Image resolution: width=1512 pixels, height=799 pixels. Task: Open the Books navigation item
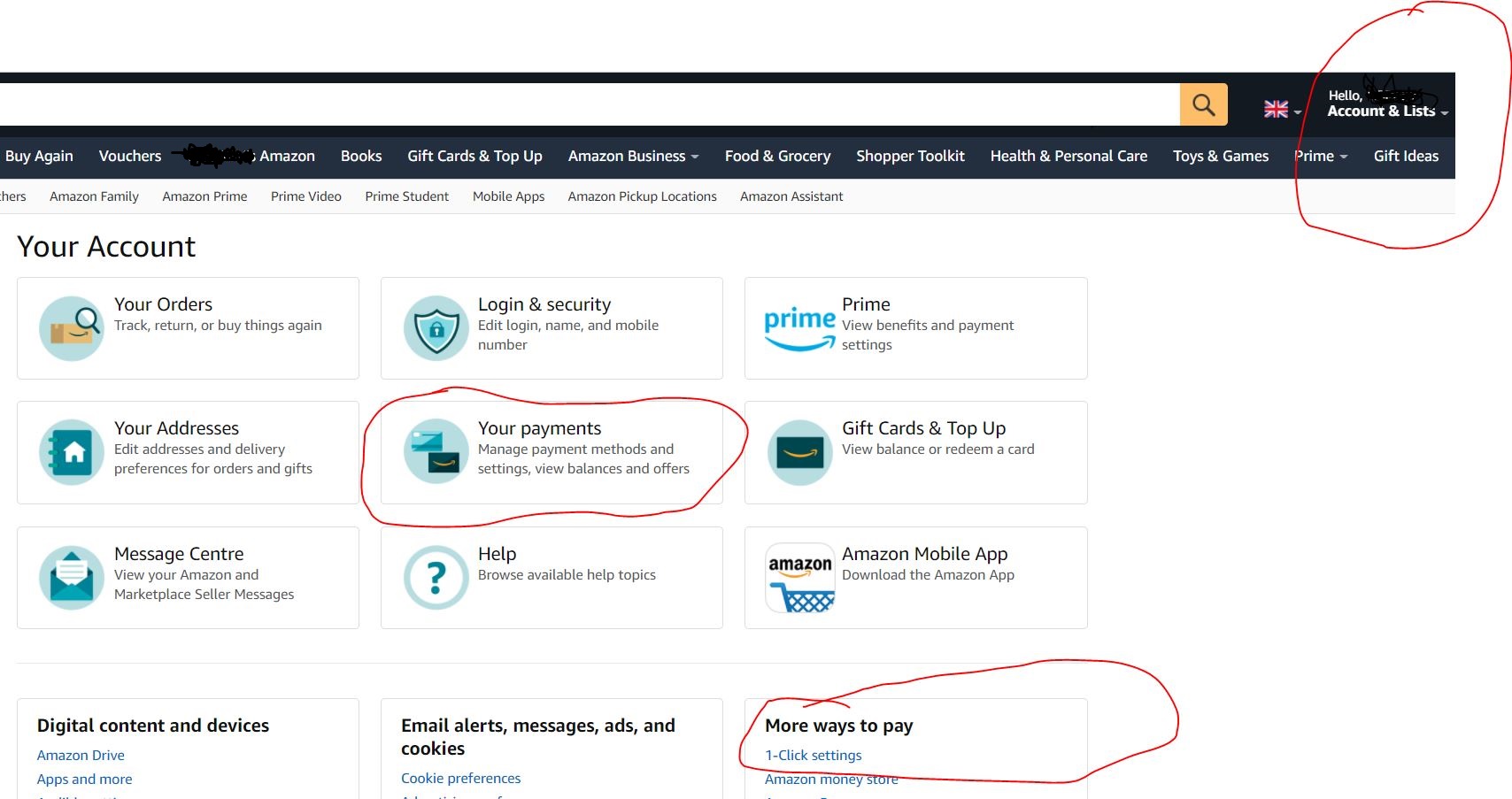point(361,157)
